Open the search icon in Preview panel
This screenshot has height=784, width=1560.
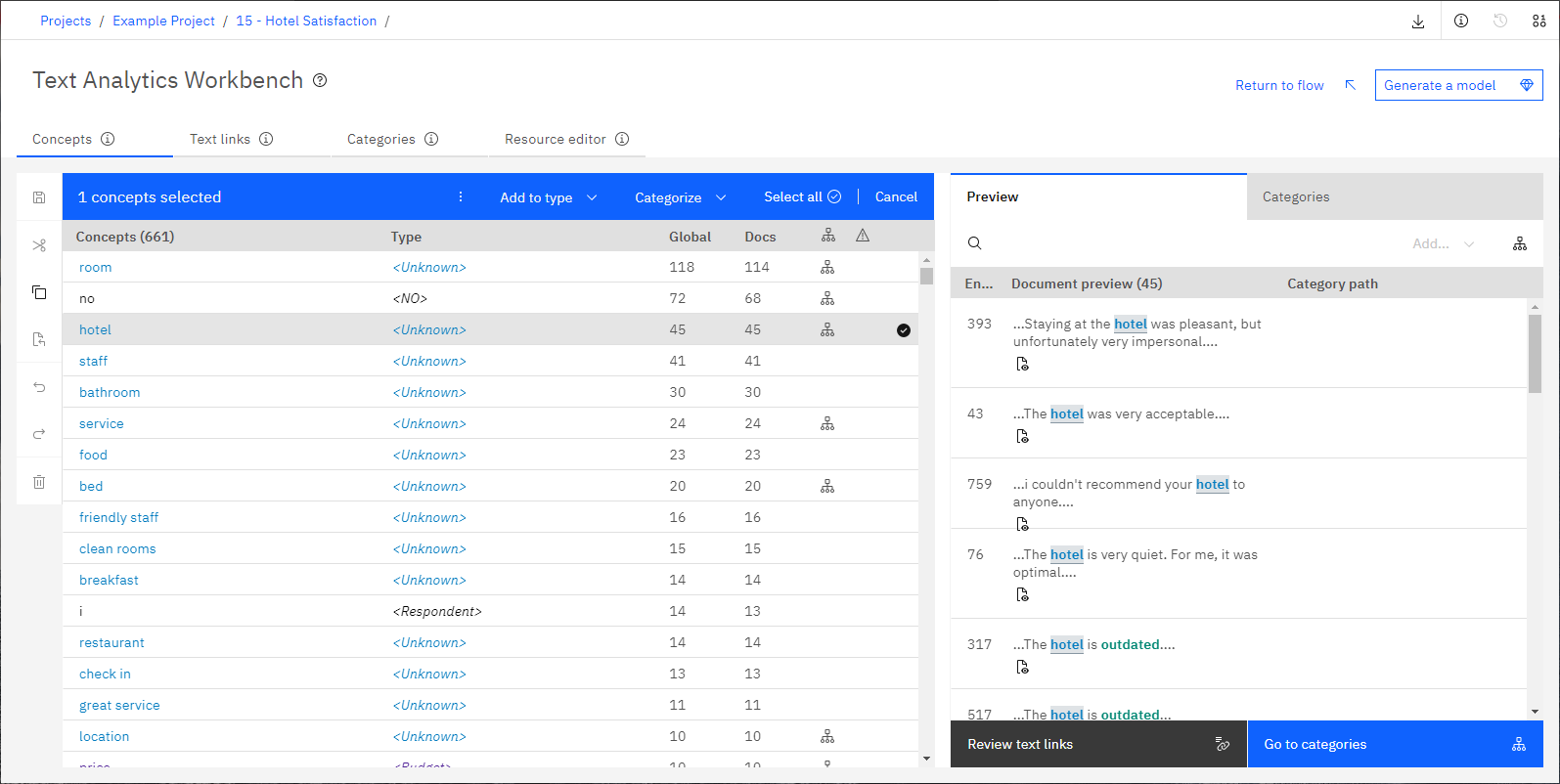974,243
